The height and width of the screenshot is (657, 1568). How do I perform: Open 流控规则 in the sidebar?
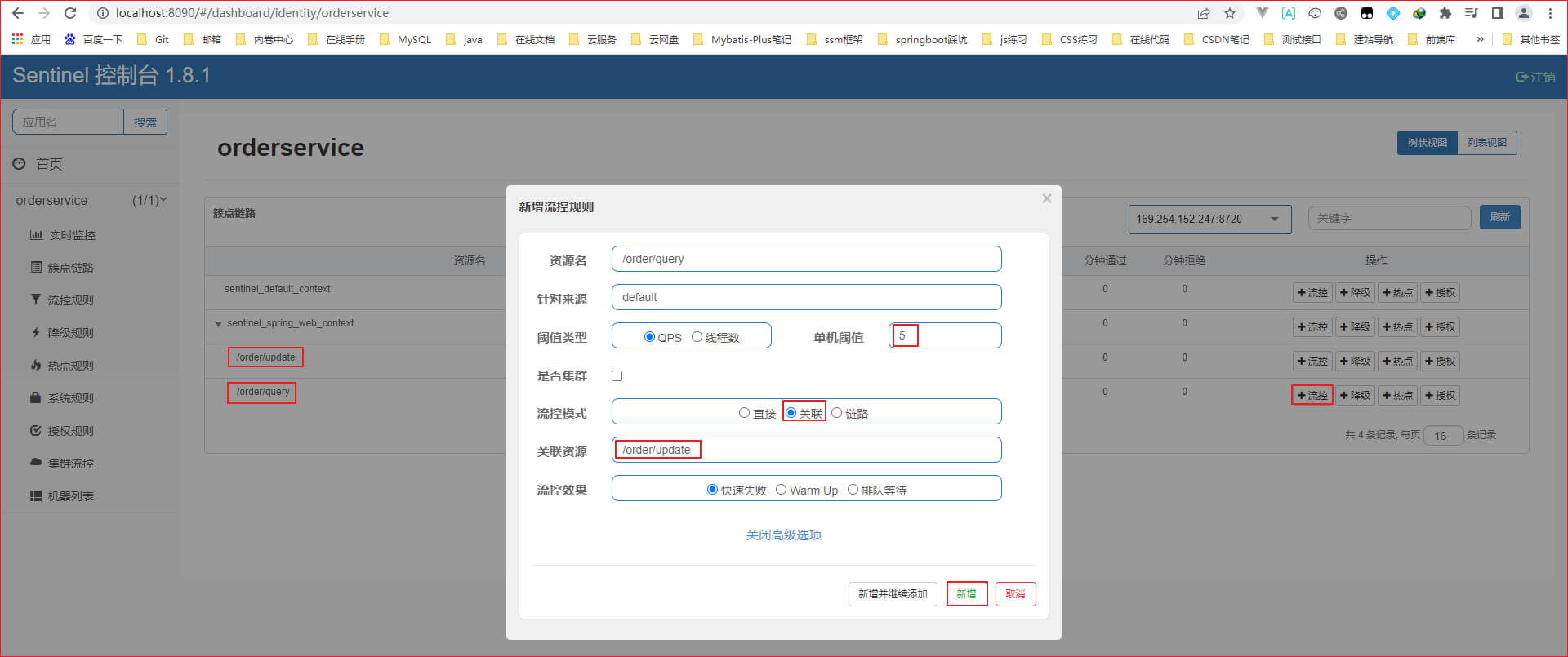click(x=62, y=300)
